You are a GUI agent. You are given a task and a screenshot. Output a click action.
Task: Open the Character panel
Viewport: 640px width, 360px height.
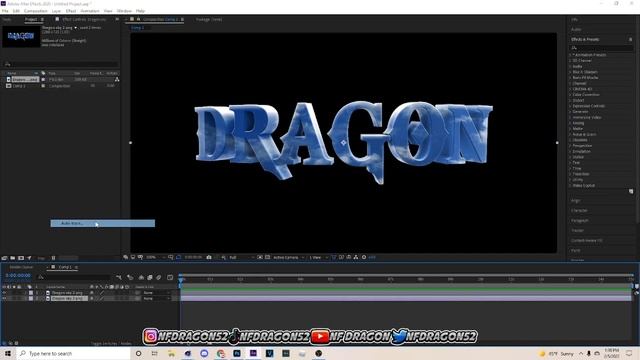(579, 211)
